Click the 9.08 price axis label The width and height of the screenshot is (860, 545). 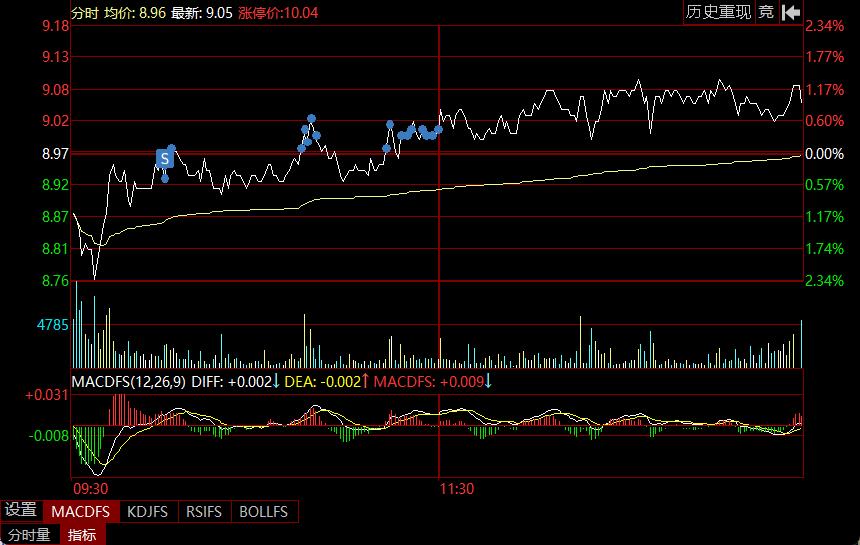pos(56,89)
